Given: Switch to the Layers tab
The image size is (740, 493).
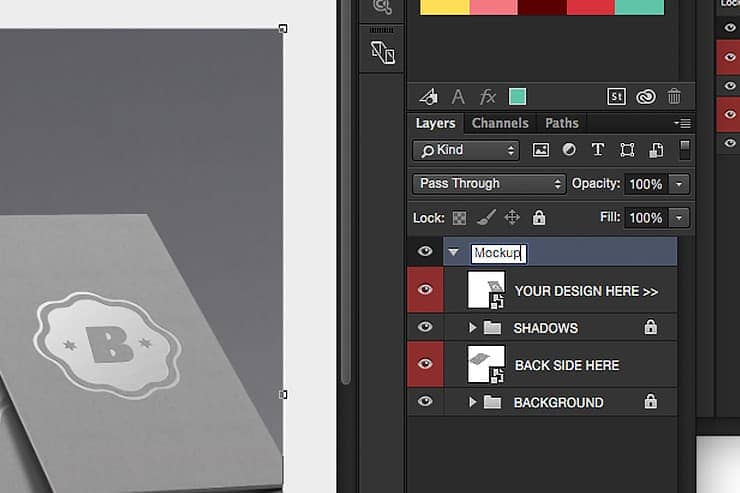Looking at the screenshot, I should pyautogui.click(x=435, y=124).
